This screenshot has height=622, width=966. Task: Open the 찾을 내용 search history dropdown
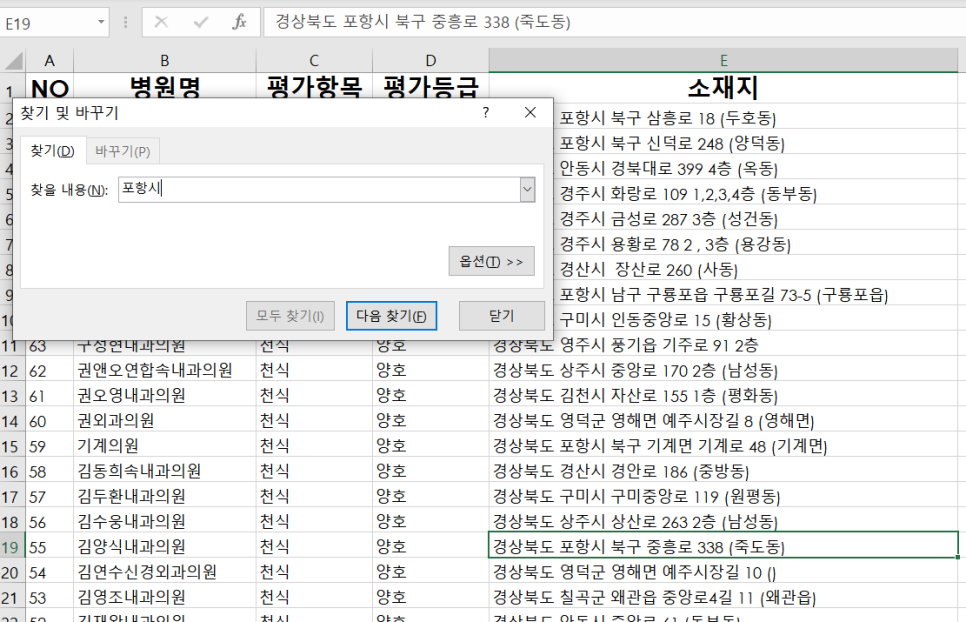(527, 190)
